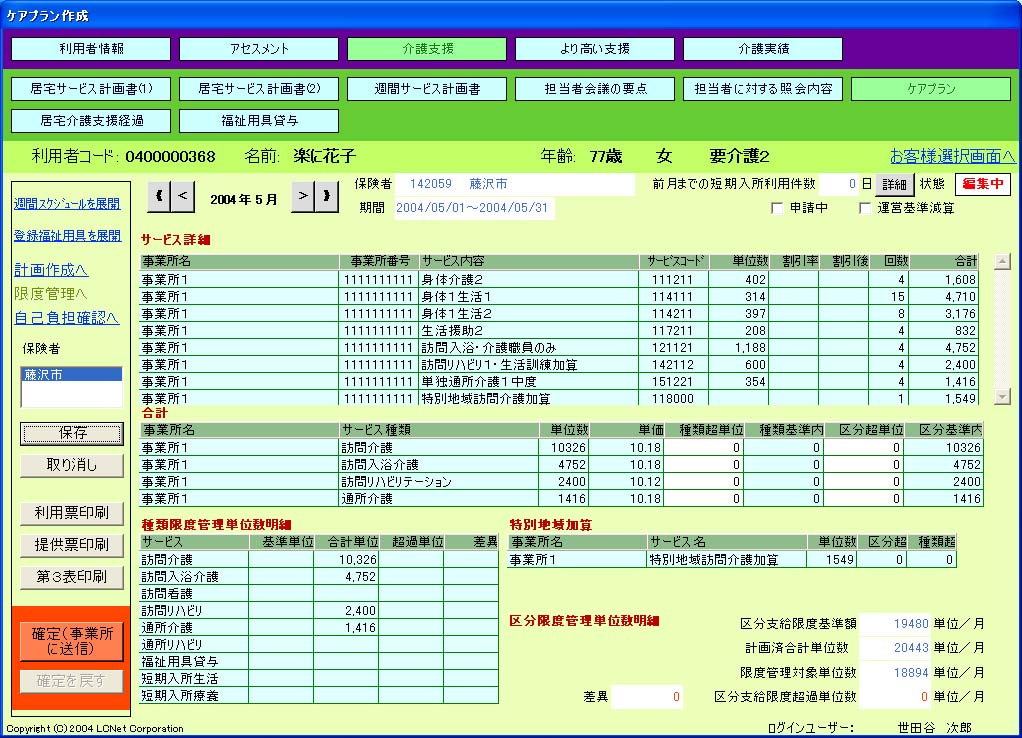Show the 週間サービス計画書 page
Image resolution: width=1022 pixels, height=738 pixels.
(427, 89)
